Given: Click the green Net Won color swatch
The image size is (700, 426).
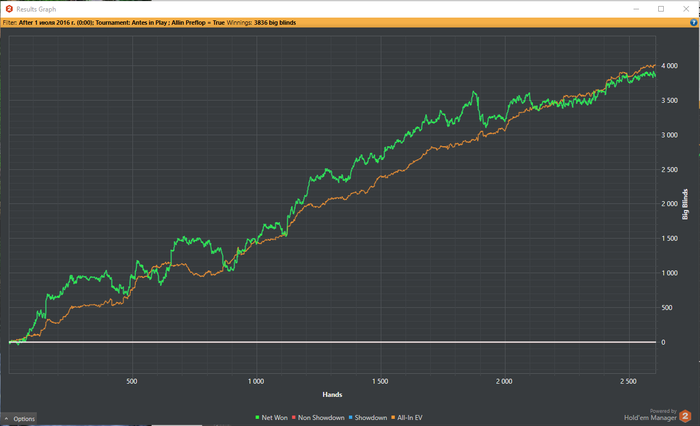Looking at the screenshot, I should point(258,418).
